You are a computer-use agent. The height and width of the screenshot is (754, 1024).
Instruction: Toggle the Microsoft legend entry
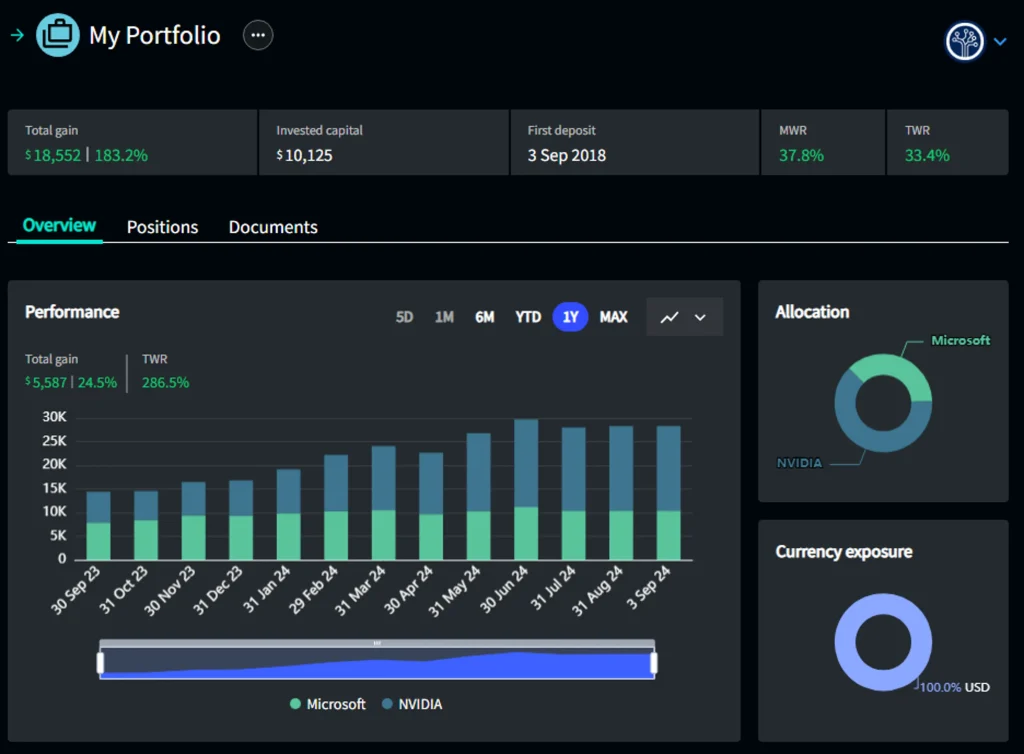328,704
